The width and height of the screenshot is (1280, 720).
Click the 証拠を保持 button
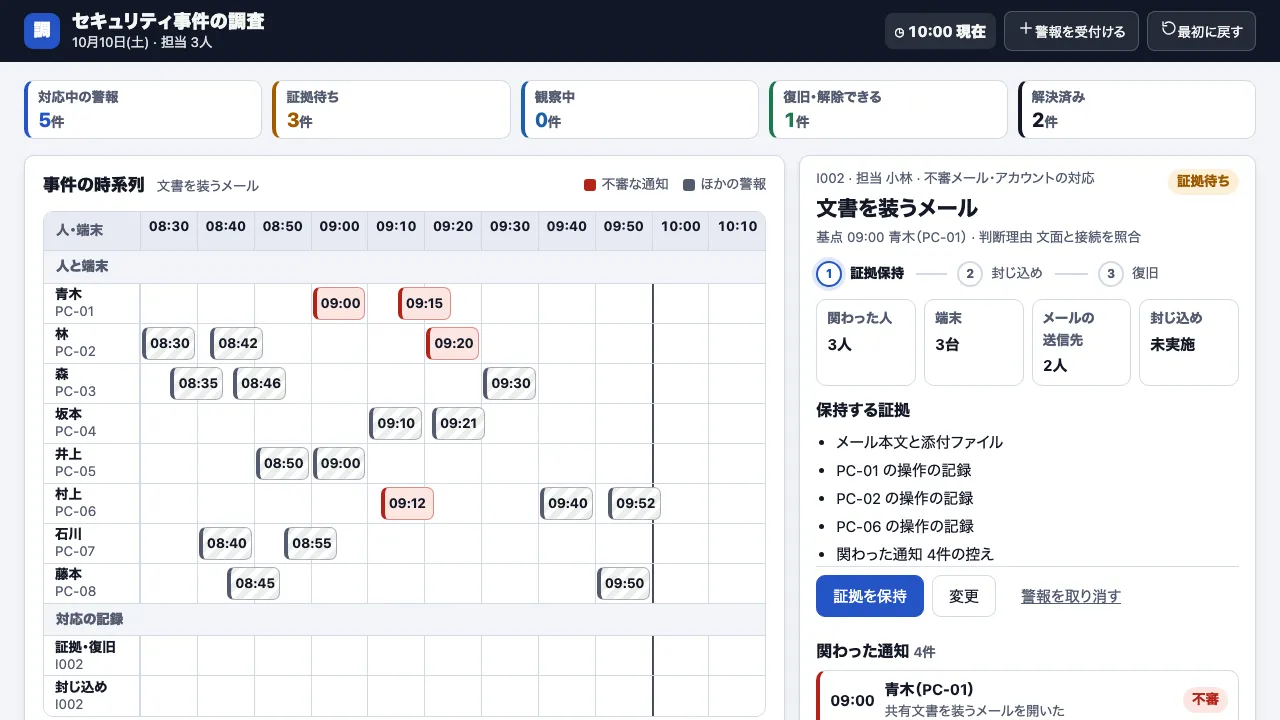(x=870, y=596)
